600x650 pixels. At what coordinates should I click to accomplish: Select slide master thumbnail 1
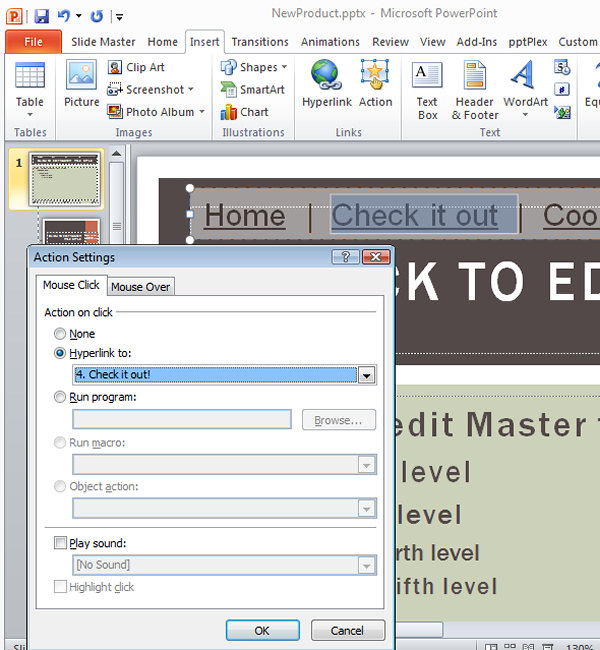(65, 179)
